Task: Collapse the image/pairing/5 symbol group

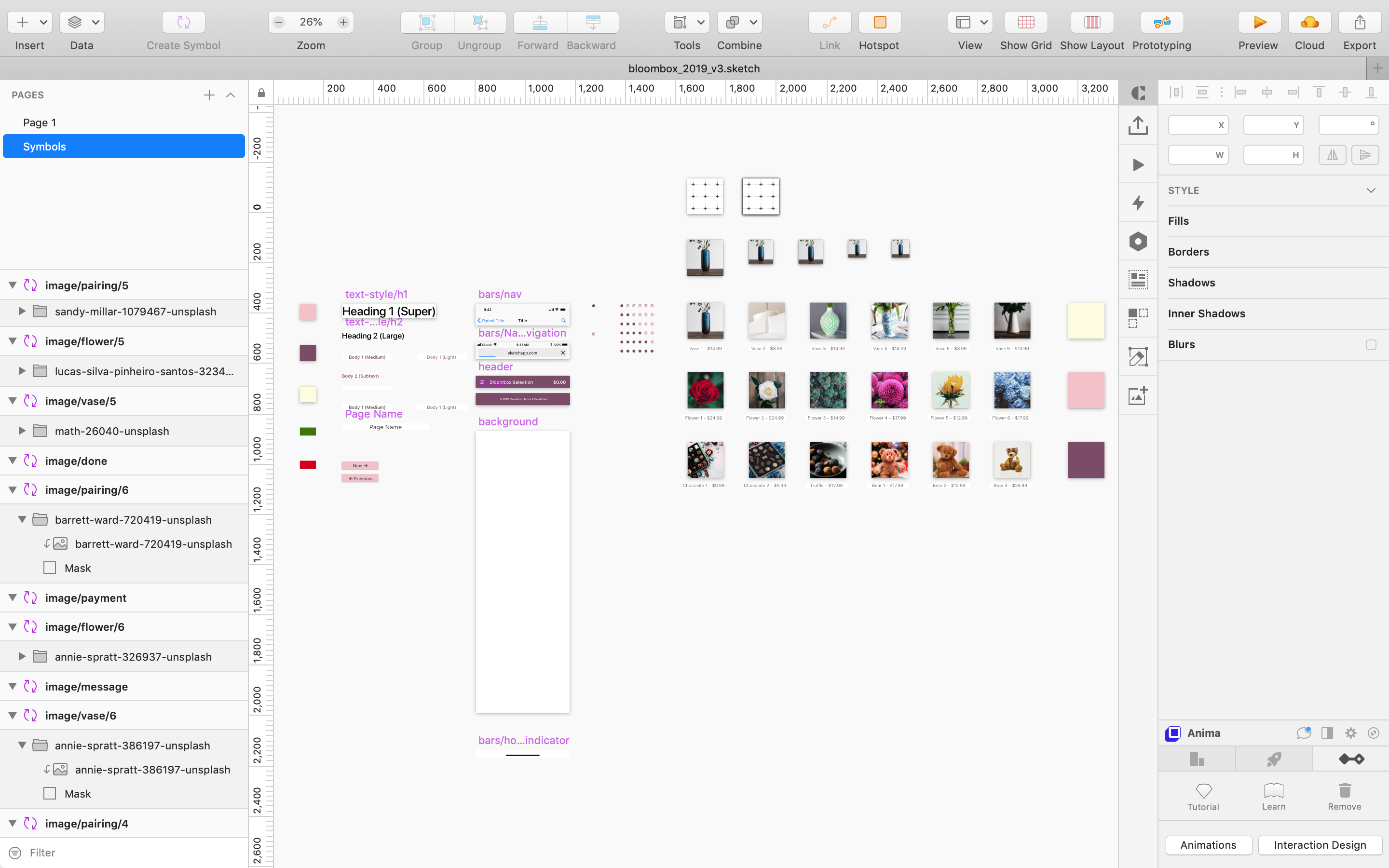Action: point(12,285)
